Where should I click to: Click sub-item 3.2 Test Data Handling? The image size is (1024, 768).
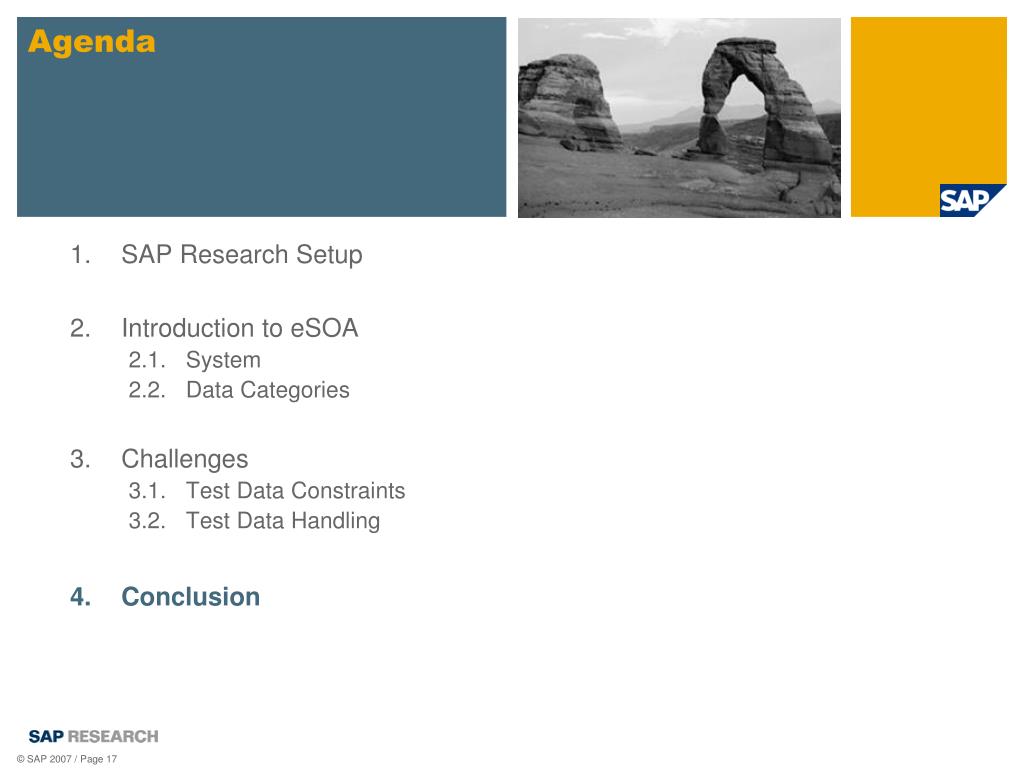[x=254, y=521]
